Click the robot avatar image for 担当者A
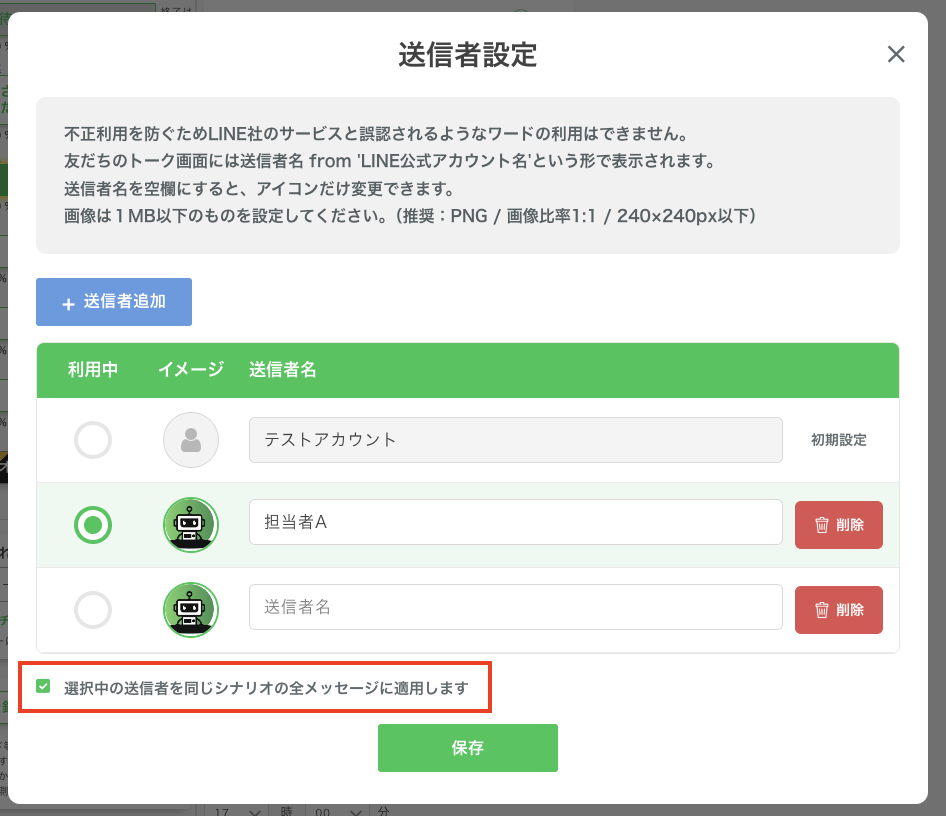 pyautogui.click(x=191, y=524)
